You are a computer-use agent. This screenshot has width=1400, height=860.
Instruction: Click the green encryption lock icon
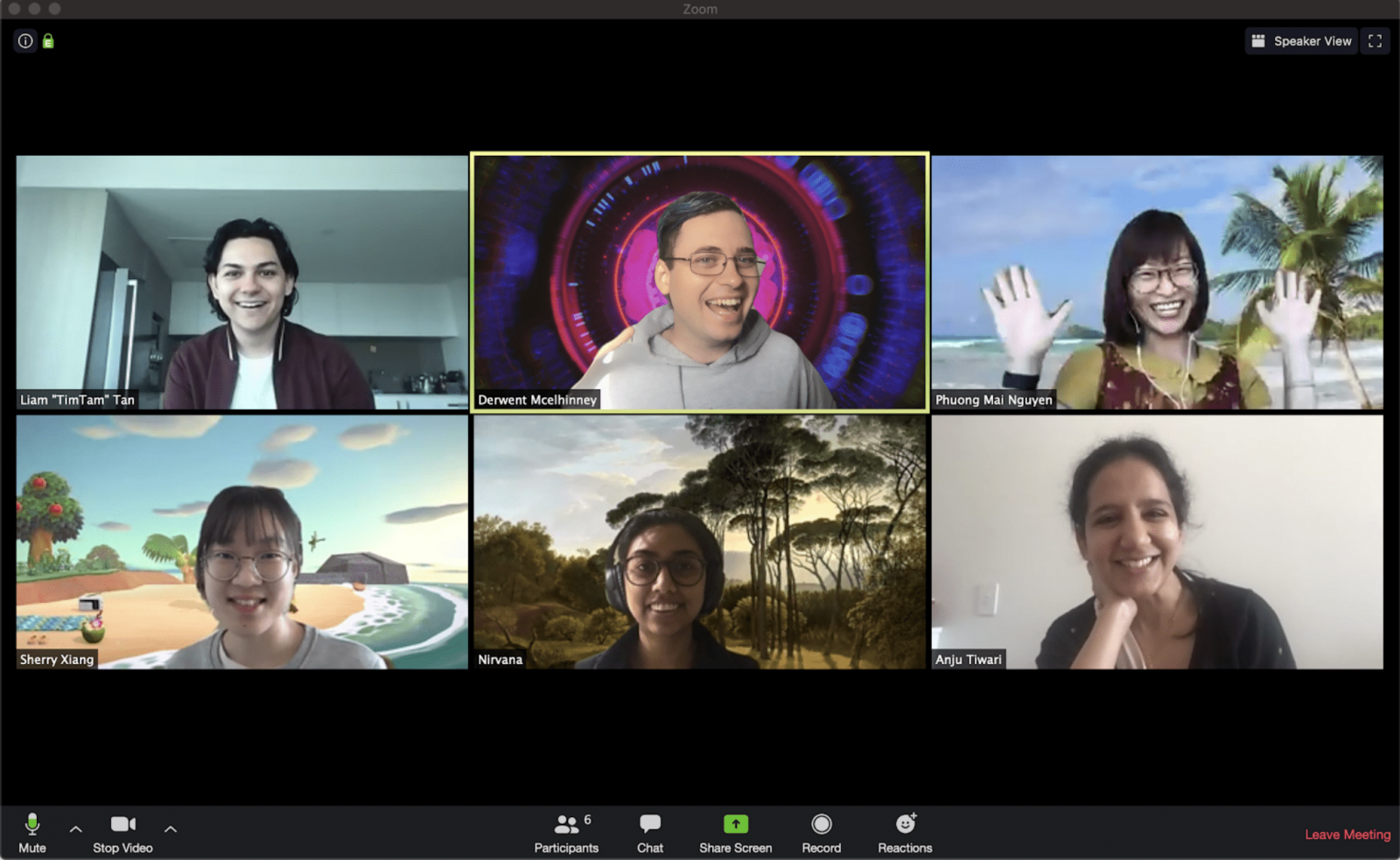[x=48, y=41]
